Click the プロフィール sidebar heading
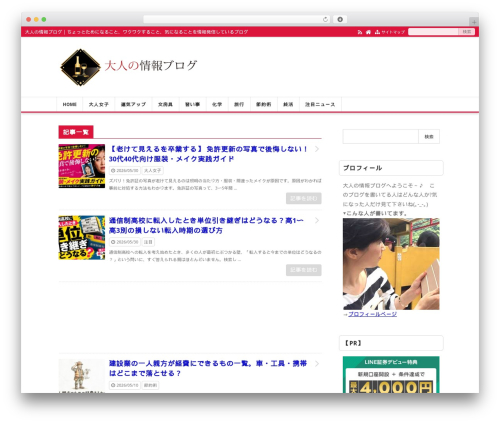This screenshot has height=423, width=500. coord(391,168)
